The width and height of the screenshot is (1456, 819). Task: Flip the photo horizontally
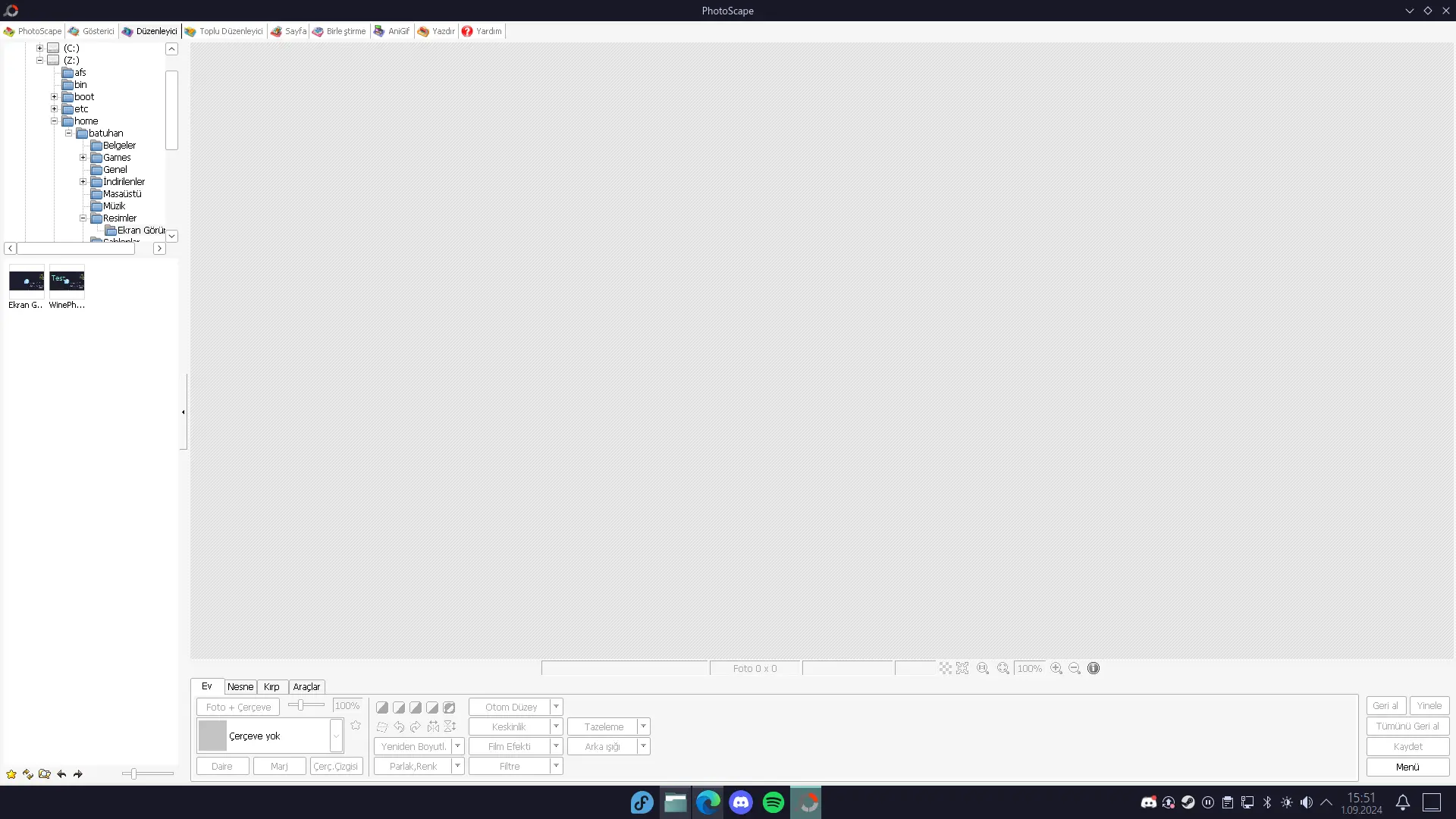click(433, 726)
